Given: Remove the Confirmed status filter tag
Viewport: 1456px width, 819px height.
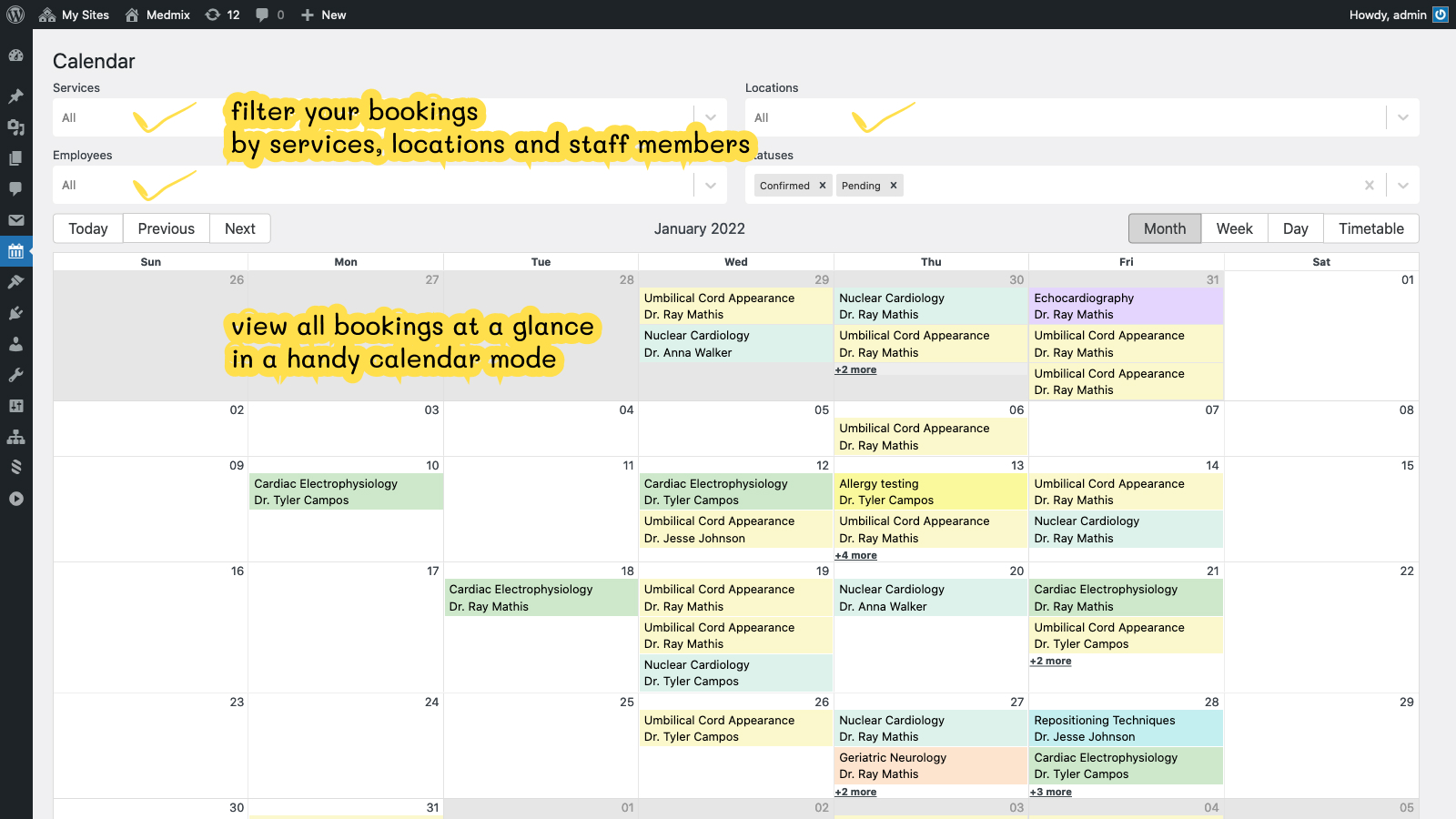Looking at the screenshot, I should pyautogui.click(x=823, y=186).
